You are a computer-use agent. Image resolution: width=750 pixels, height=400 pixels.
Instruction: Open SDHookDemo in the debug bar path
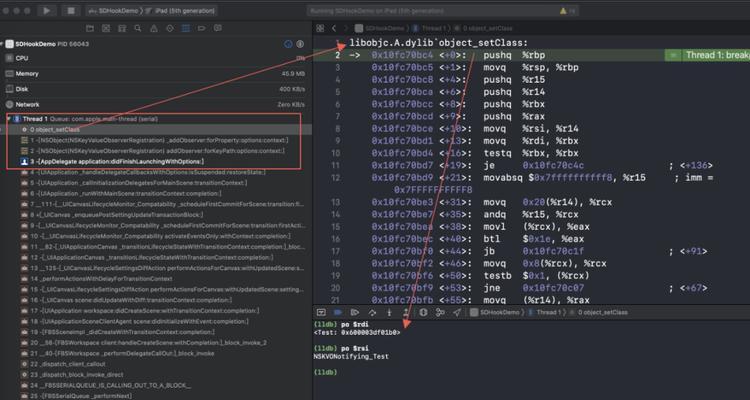click(495, 312)
